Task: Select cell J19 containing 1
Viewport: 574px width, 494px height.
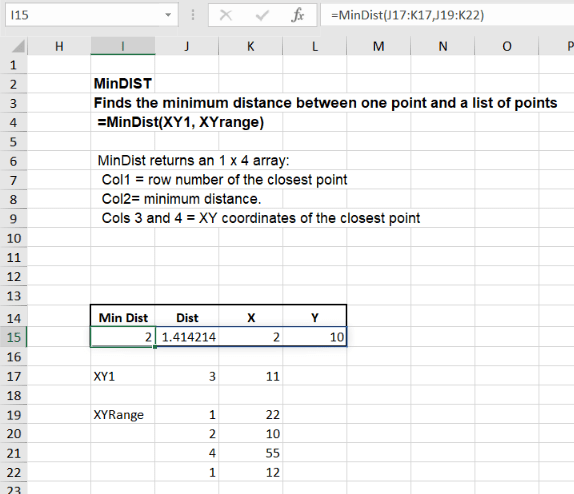Action: pos(187,415)
